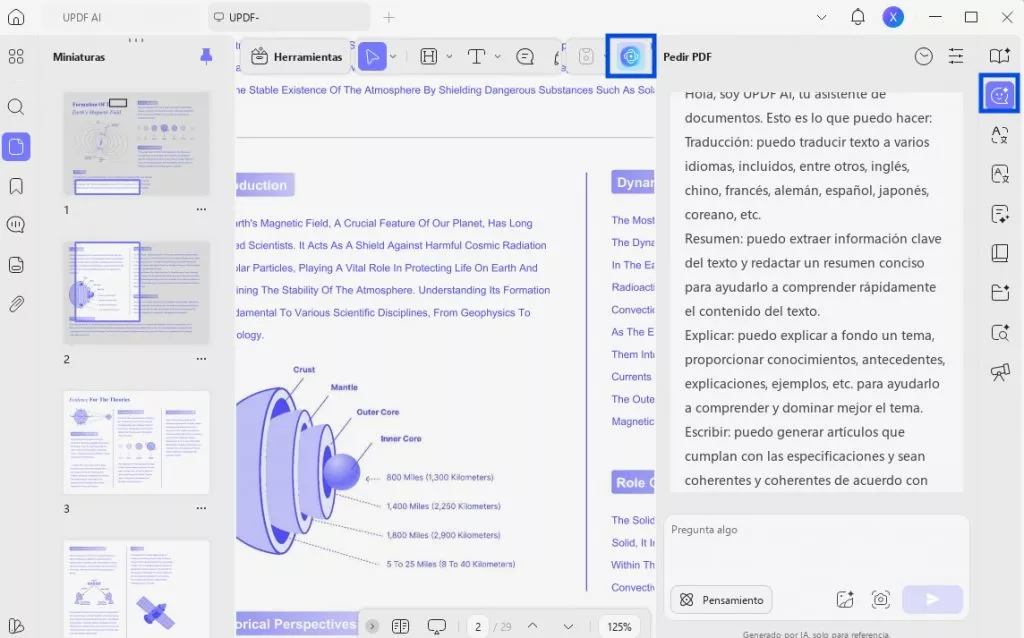
Task: Open the Herramientas menu
Action: tap(296, 57)
